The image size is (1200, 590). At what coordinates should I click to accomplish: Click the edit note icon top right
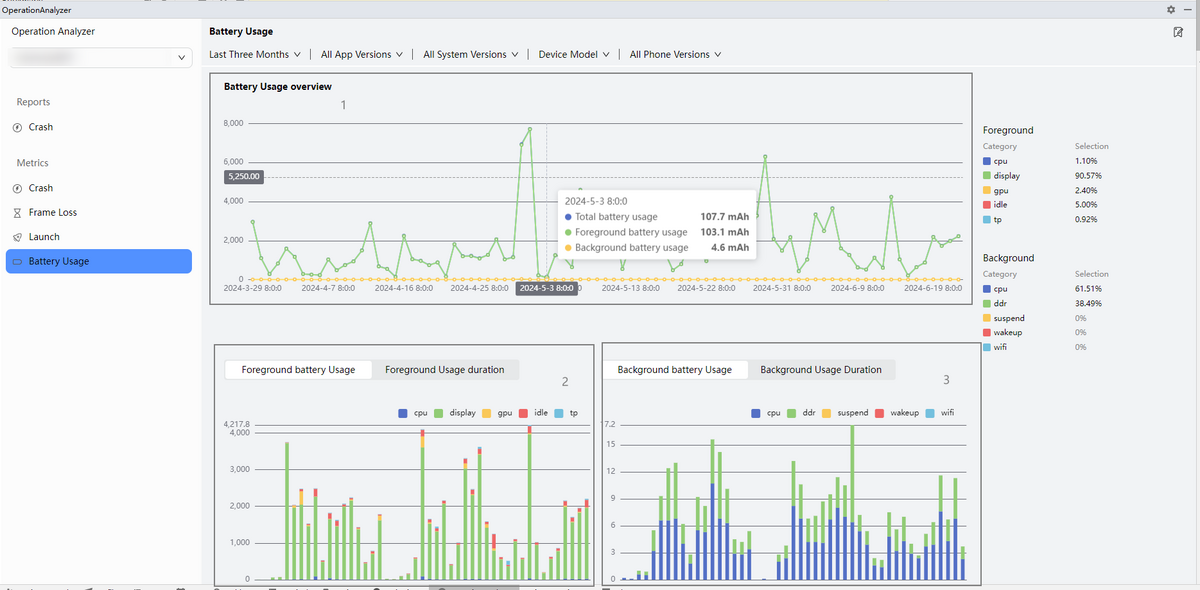[x=1178, y=32]
